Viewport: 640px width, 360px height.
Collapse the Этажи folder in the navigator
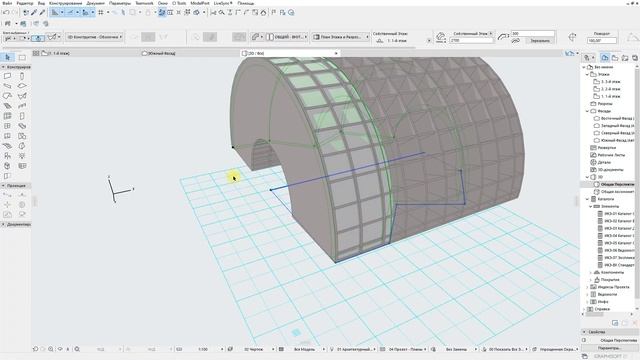point(587,74)
